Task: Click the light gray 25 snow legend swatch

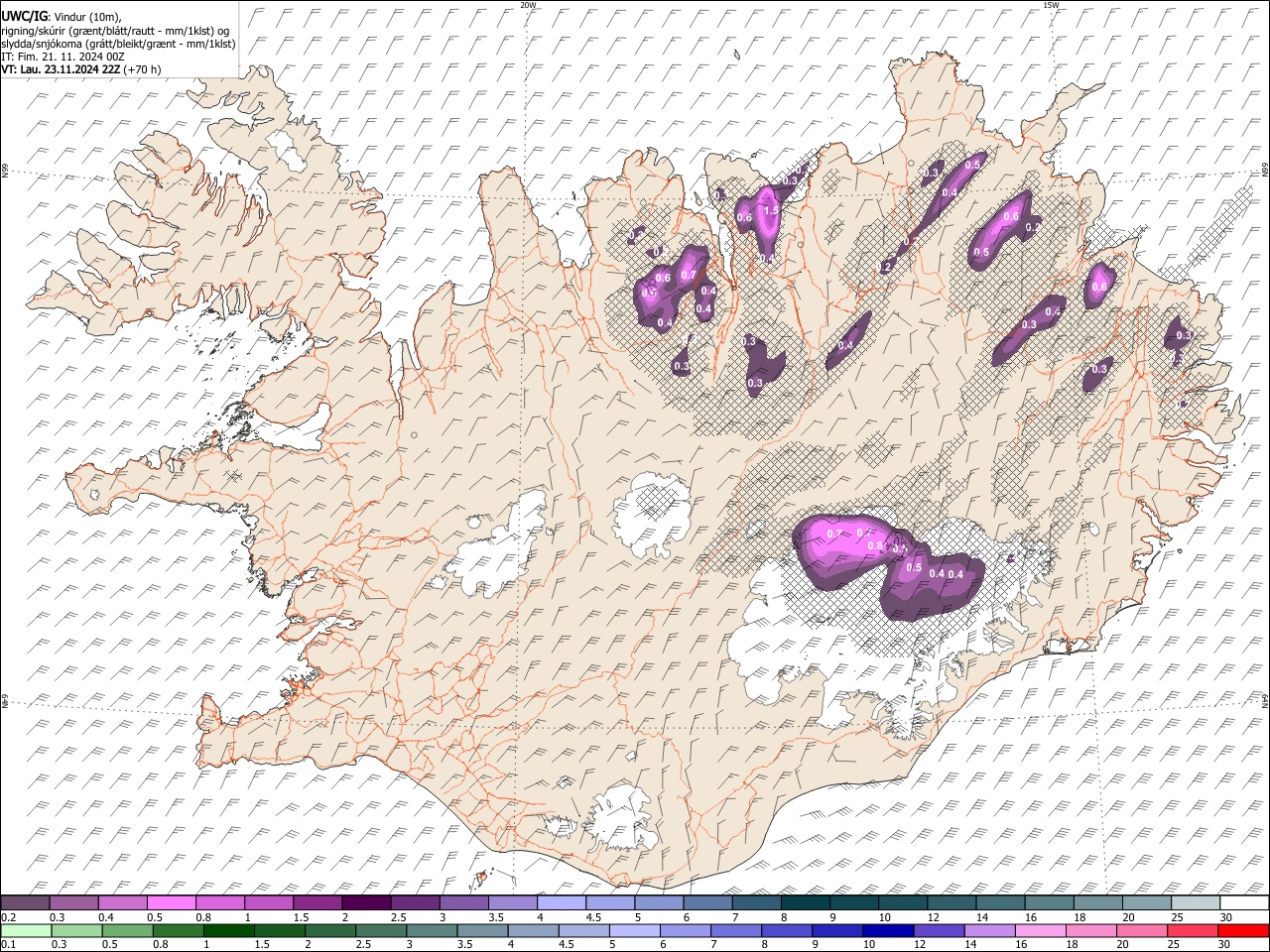Action: tap(1194, 903)
